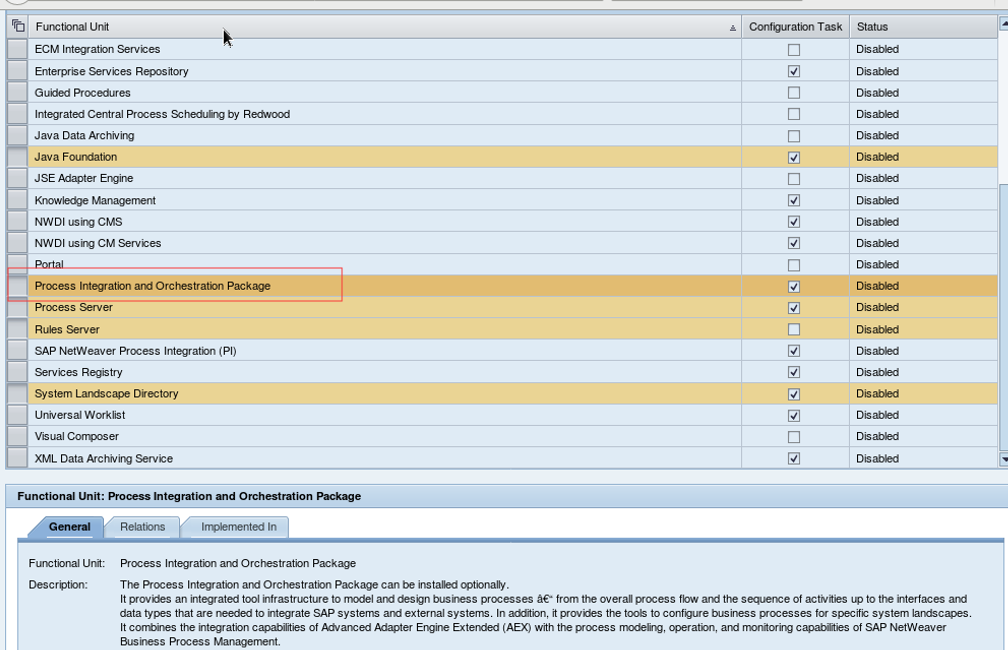Image resolution: width=1008 pixels, height=650 pixels.
Task: Uncheck Java Foundation configuration task
Action: point(795,156)
